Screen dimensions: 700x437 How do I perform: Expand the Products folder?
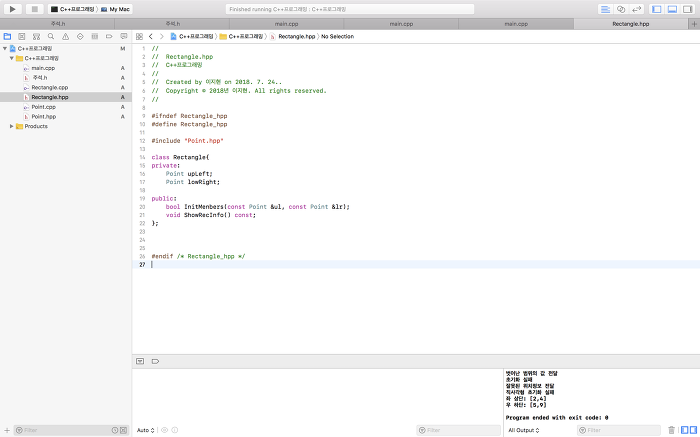tap(12, 126)
